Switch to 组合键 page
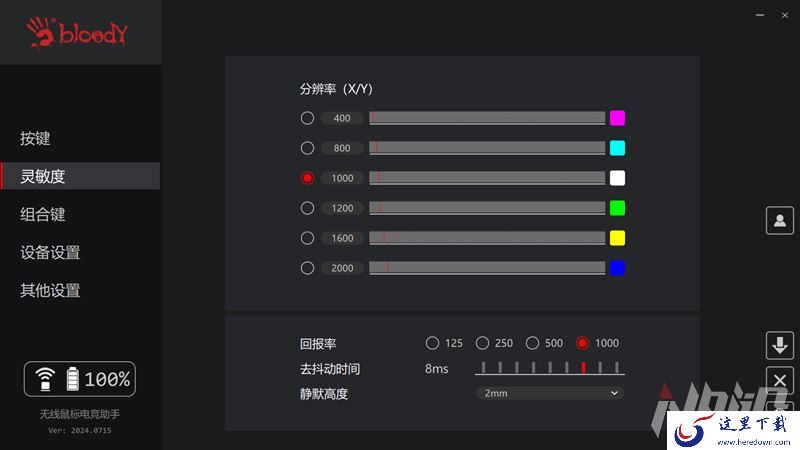The width and height of the screenshot is (800, 450). (x=43, y=214)
